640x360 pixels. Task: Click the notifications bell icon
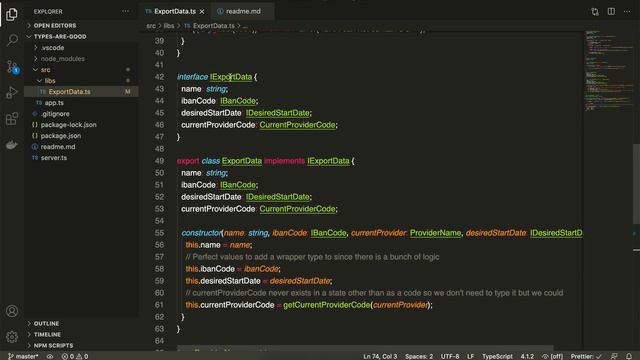[x=629, y=356]
